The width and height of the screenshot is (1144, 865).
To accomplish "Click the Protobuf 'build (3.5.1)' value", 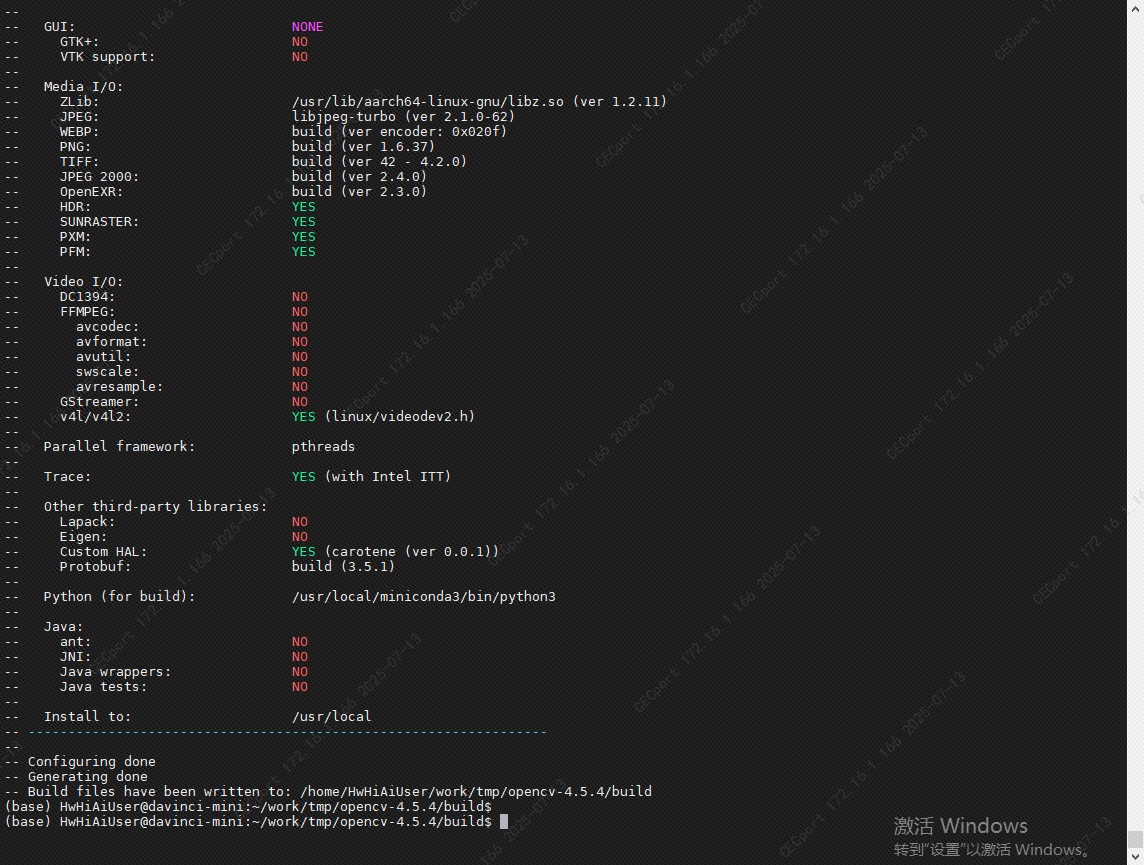I will pos(343,567).
